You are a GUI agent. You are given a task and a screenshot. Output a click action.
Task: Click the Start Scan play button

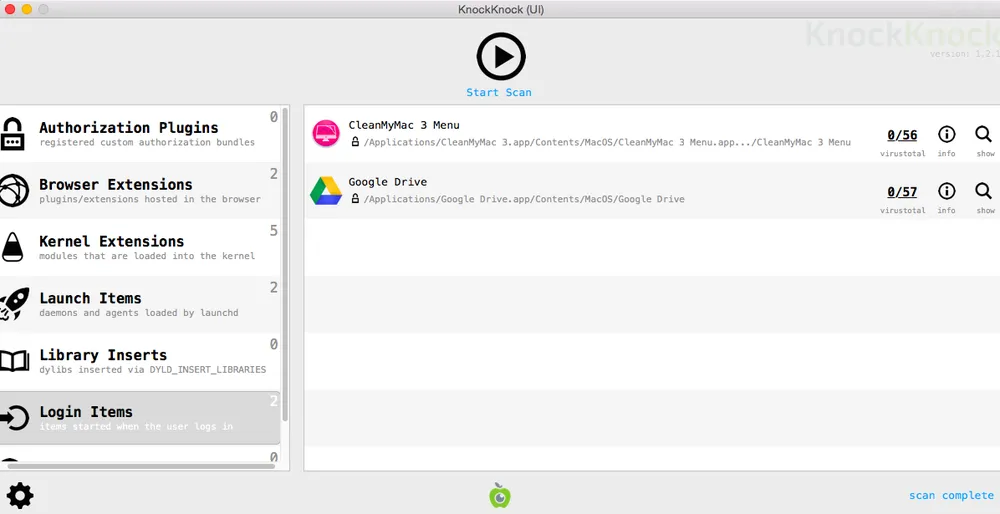[499, 57]
